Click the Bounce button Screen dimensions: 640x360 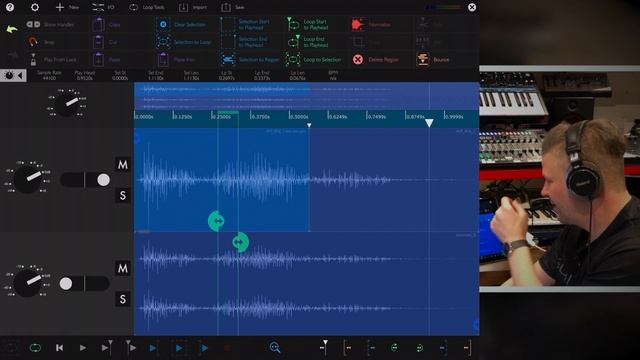433,60
